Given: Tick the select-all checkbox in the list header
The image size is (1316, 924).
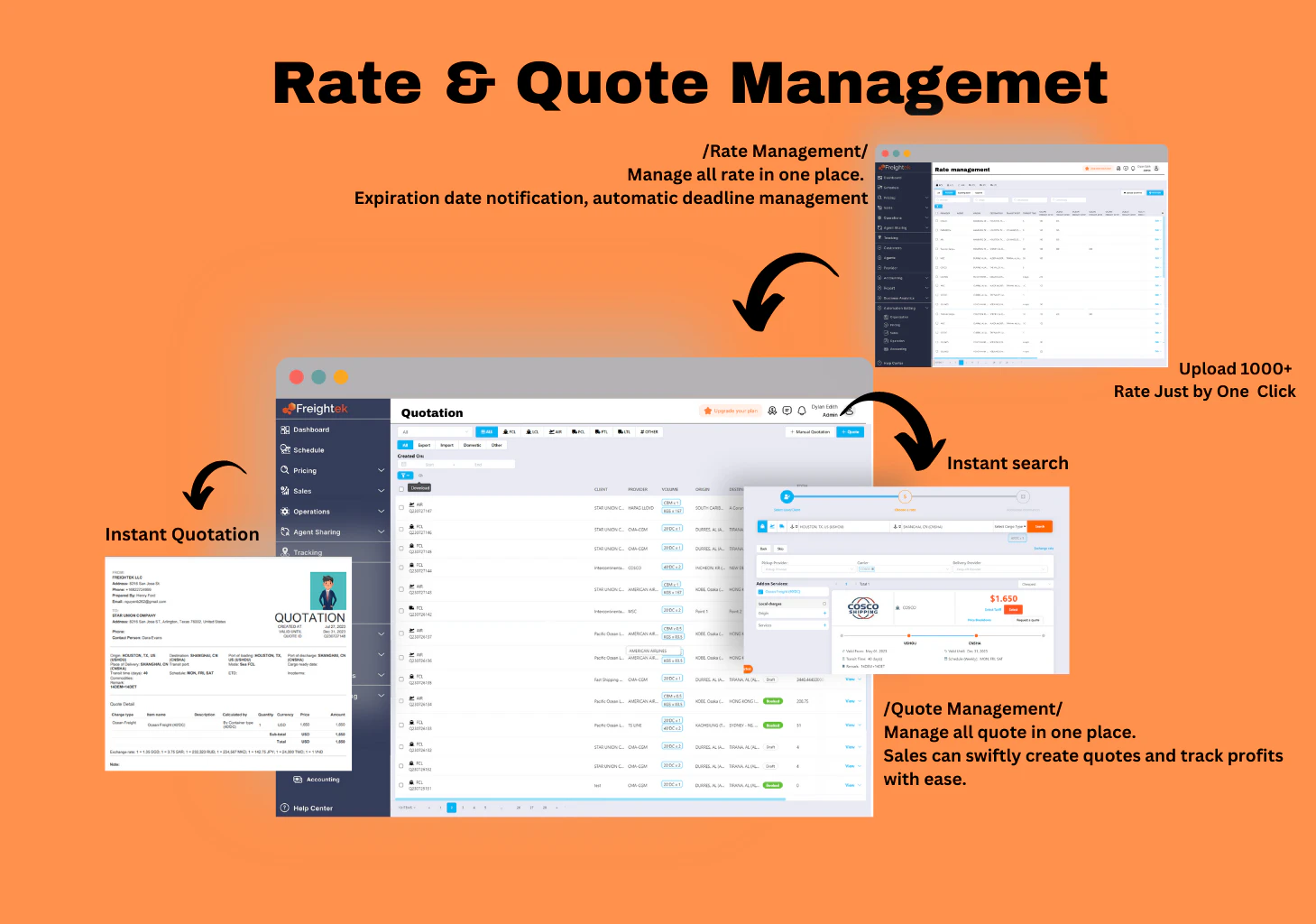Looking at the screenshot, I should (x=400, y=489).
